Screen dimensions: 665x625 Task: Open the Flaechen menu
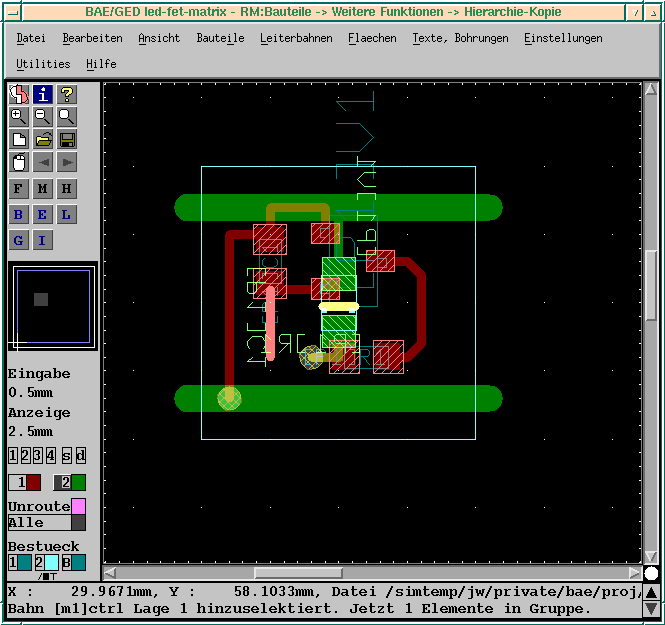[x=372, y=38]
